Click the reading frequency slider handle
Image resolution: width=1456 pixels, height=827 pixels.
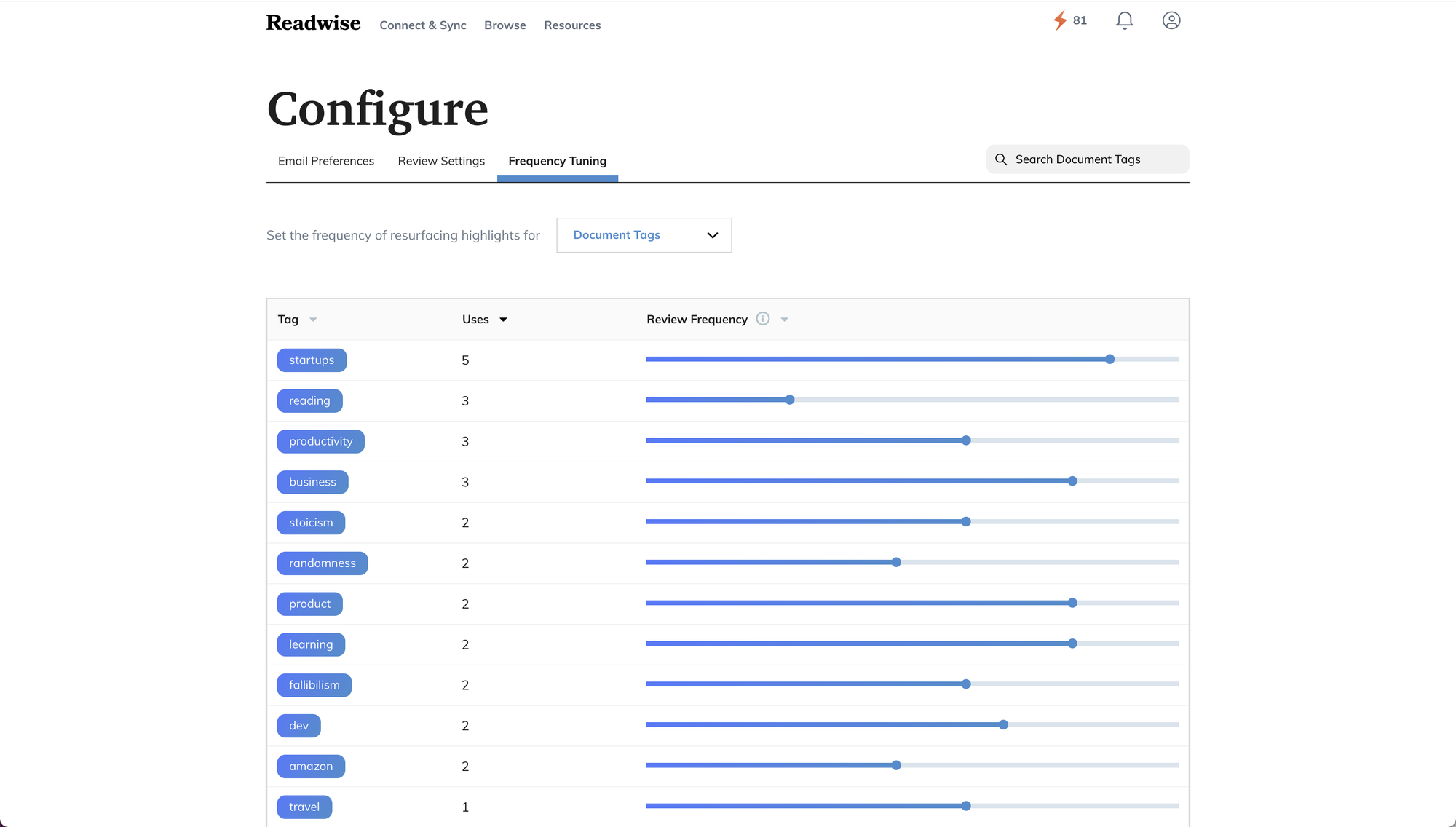point(790,400)
